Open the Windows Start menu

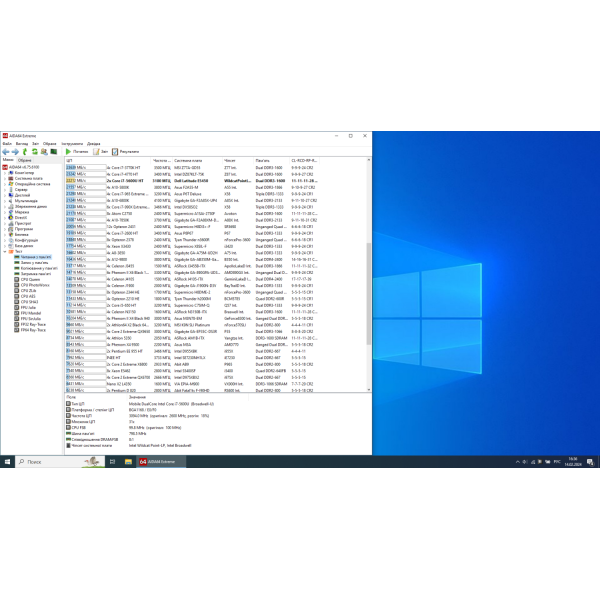7,462
